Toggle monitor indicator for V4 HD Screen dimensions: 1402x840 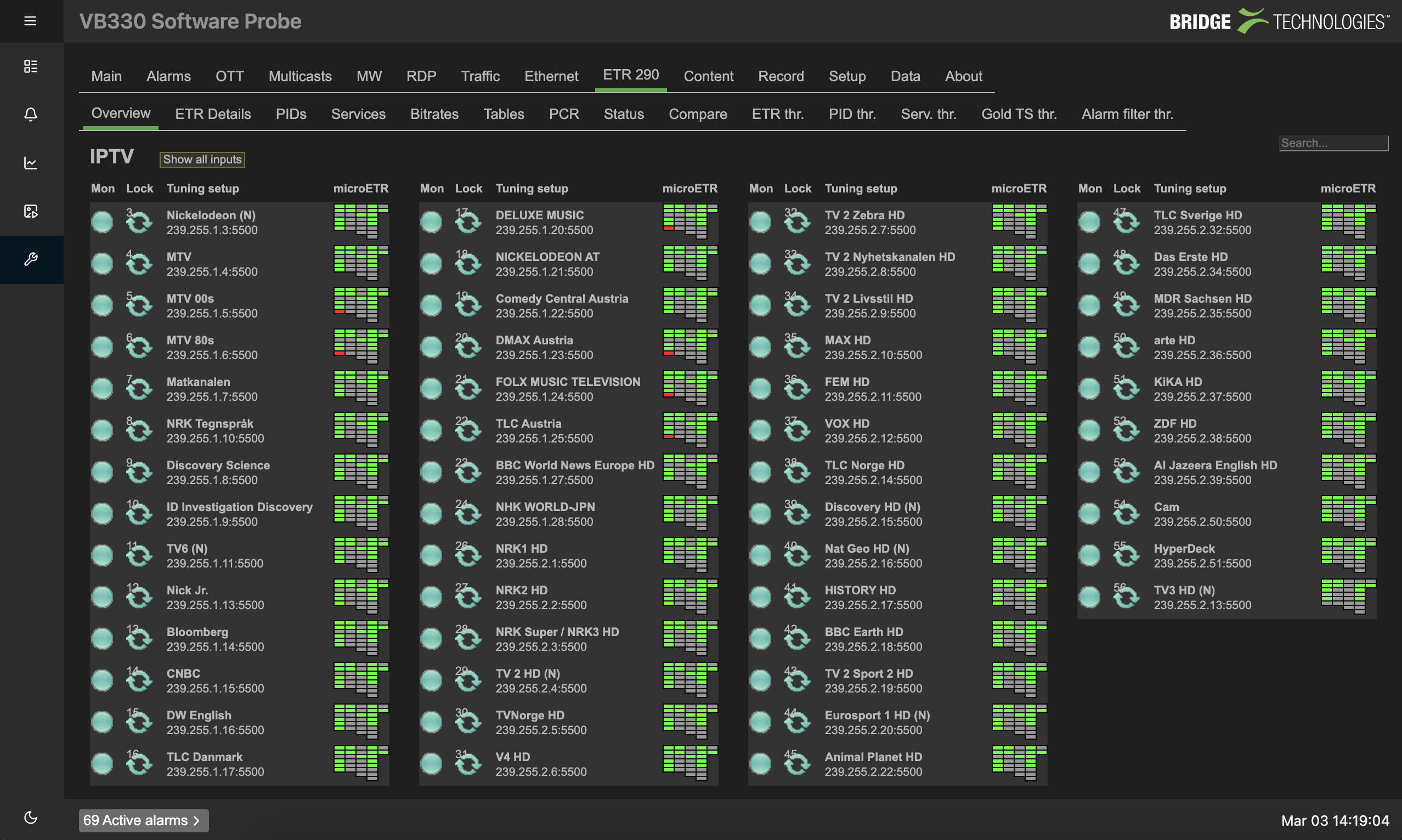(x=432, y=764)
